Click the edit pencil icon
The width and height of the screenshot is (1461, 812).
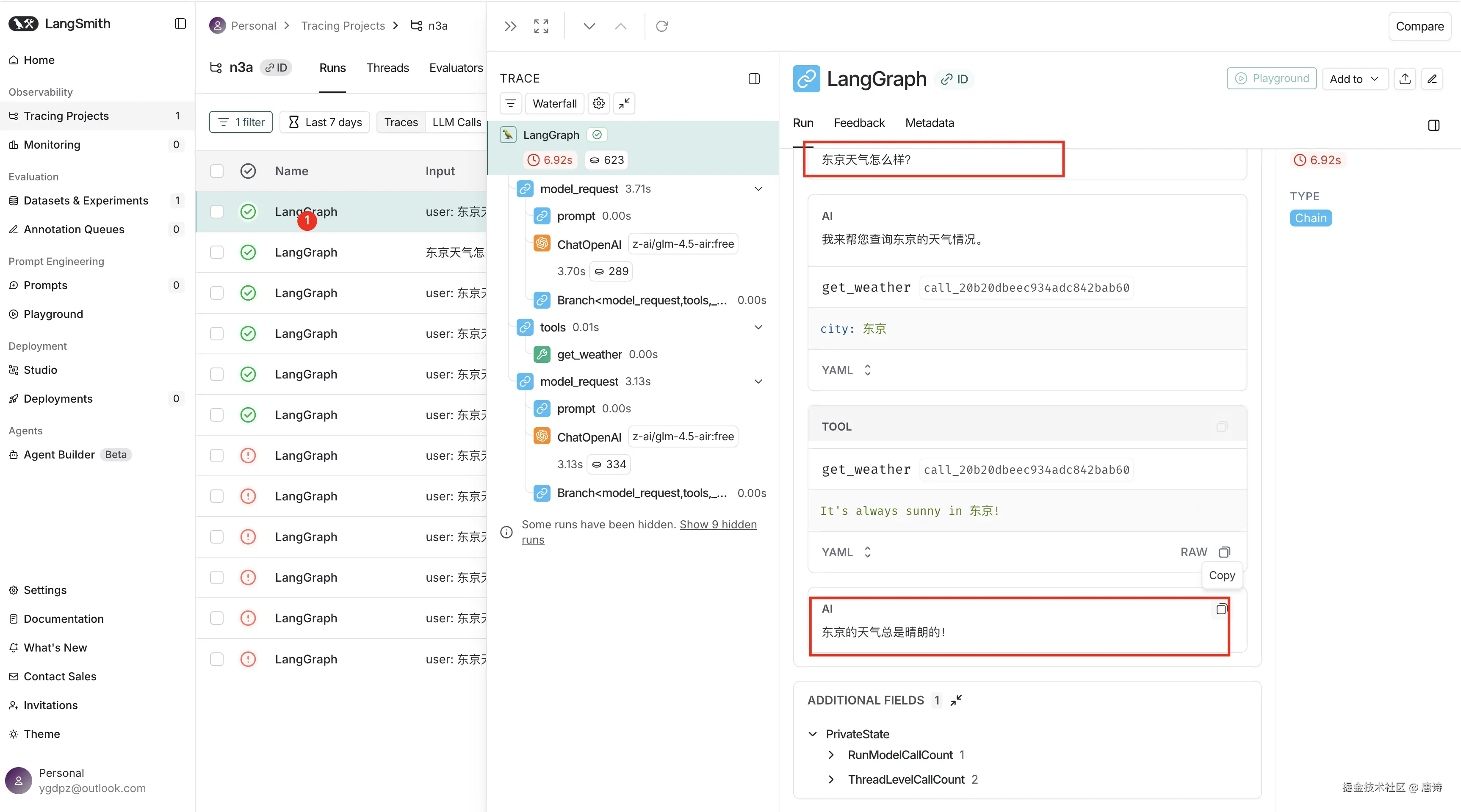[x=1432, y=79]
